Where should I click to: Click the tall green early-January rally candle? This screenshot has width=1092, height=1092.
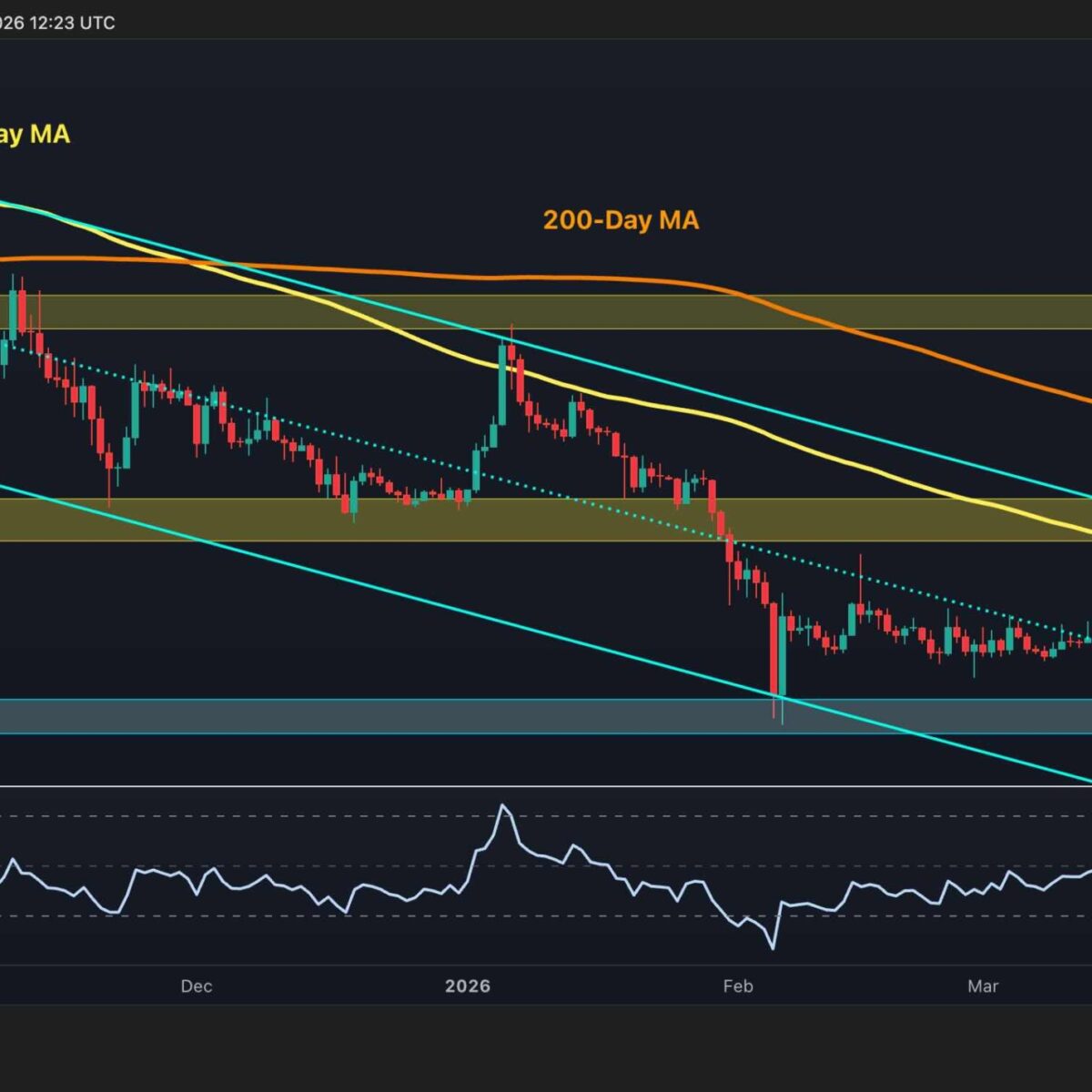[x=501, y=382]
